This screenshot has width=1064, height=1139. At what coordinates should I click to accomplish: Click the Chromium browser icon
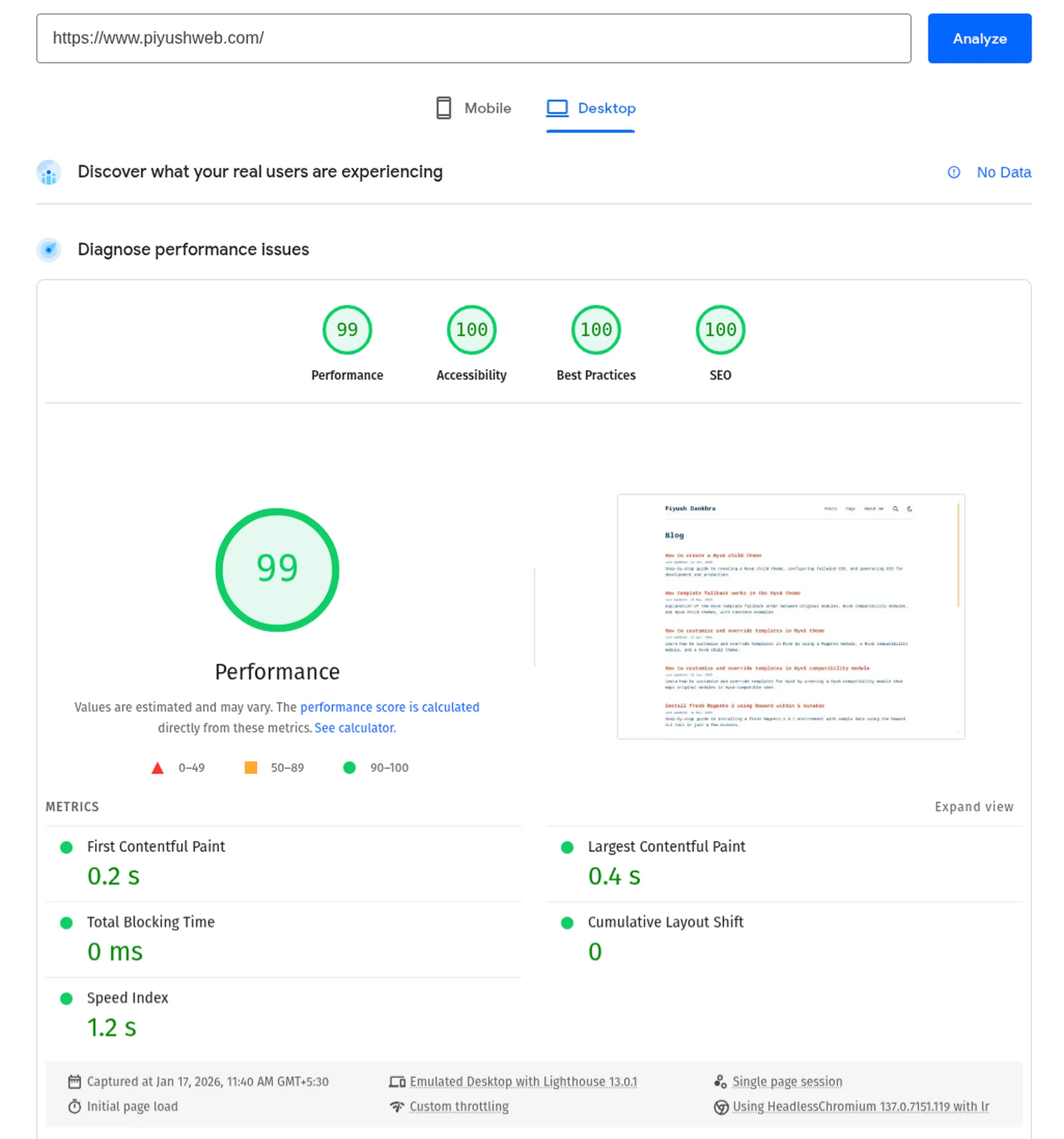tap(722, 1107)
